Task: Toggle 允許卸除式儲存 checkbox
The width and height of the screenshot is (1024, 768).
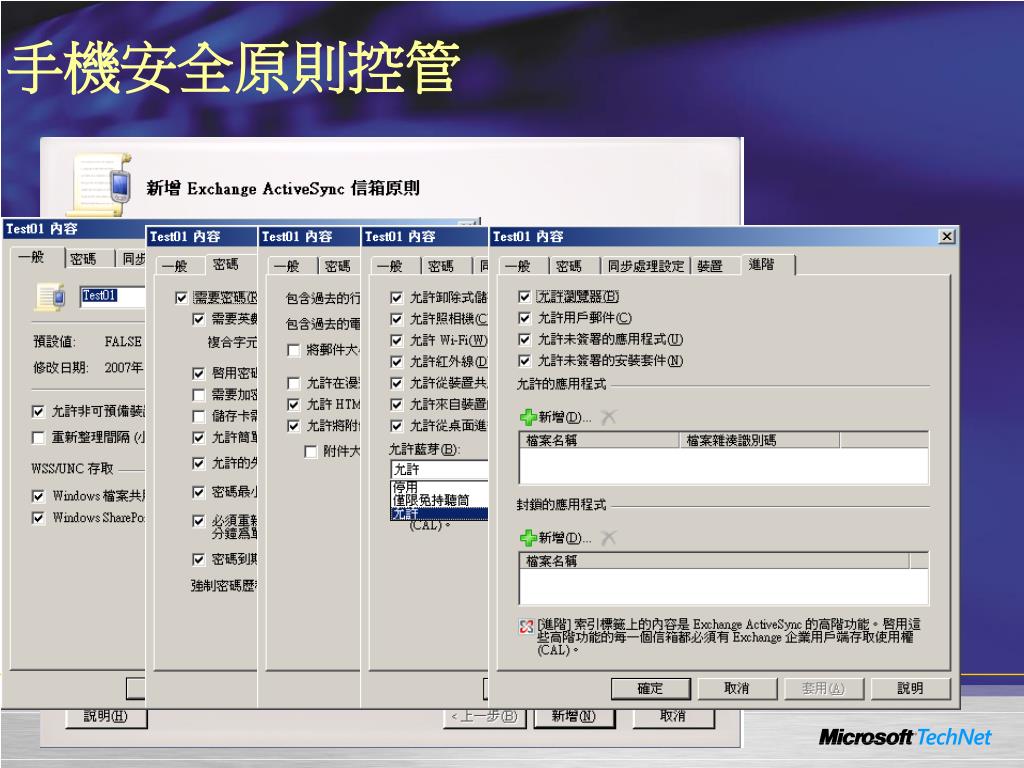Action: pos(396,297)
